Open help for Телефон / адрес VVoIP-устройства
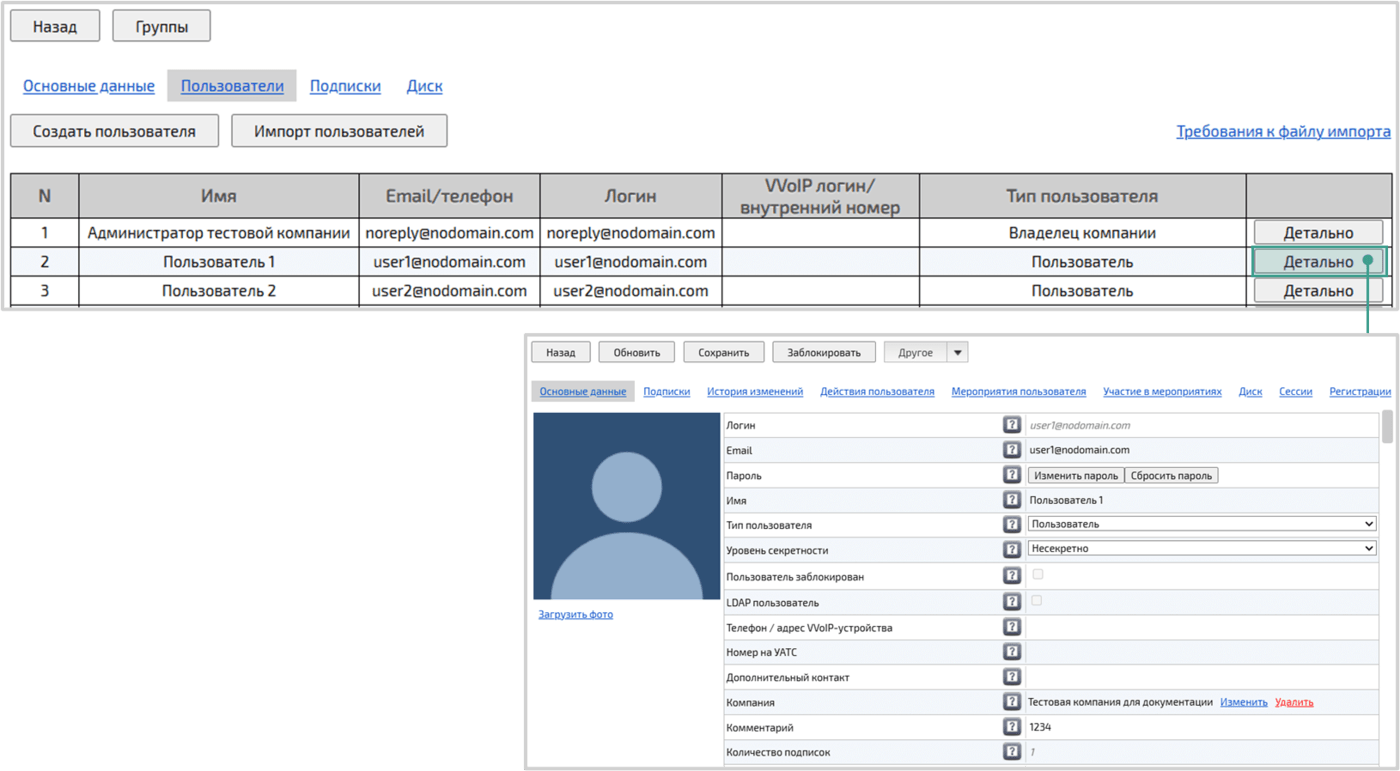This screenshot has width=1400, height=771. pyautogui.click(x=1012, y=626)
